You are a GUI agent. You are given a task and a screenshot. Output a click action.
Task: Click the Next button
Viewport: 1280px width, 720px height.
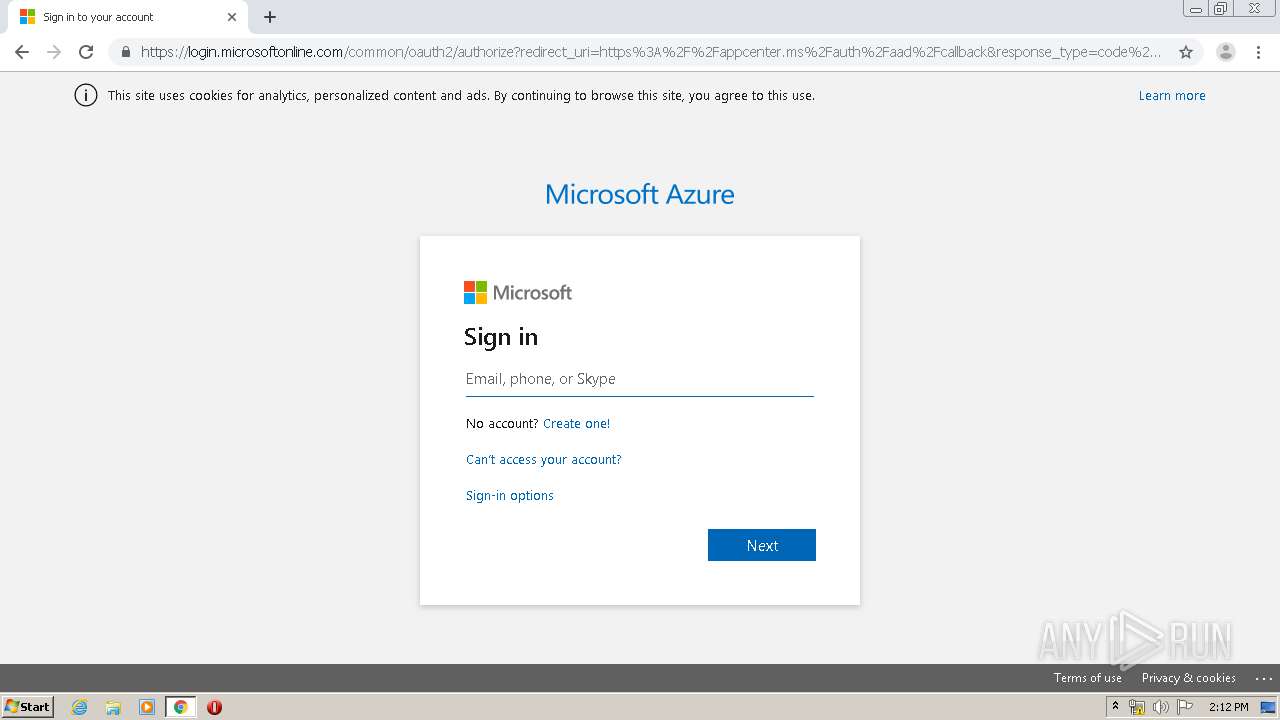762,545
